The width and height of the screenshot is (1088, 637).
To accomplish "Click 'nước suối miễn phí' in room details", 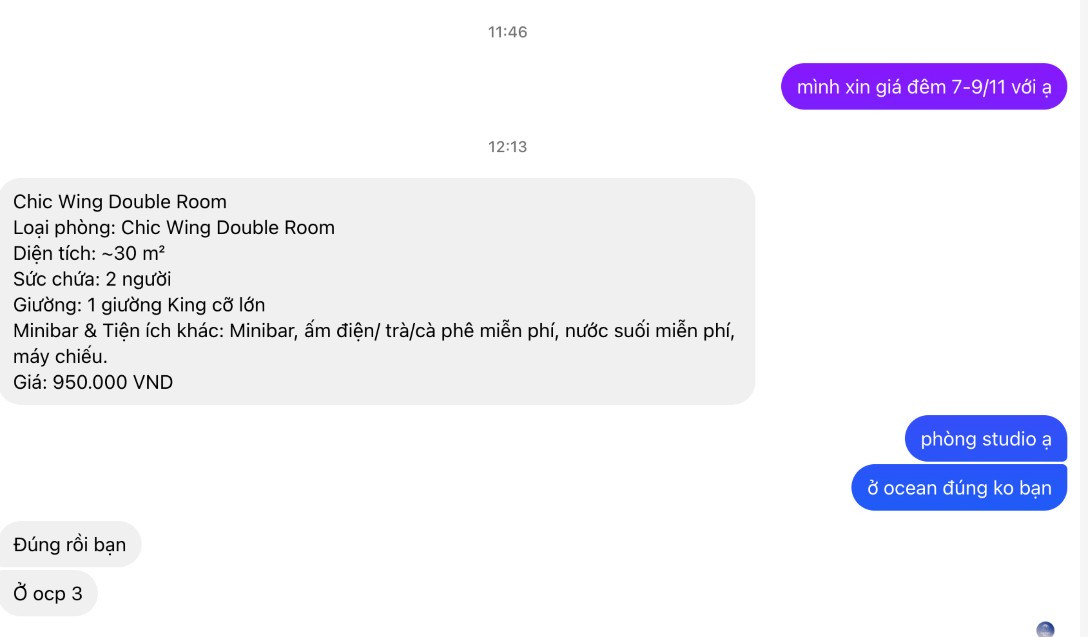I will (x=650, y=330).
